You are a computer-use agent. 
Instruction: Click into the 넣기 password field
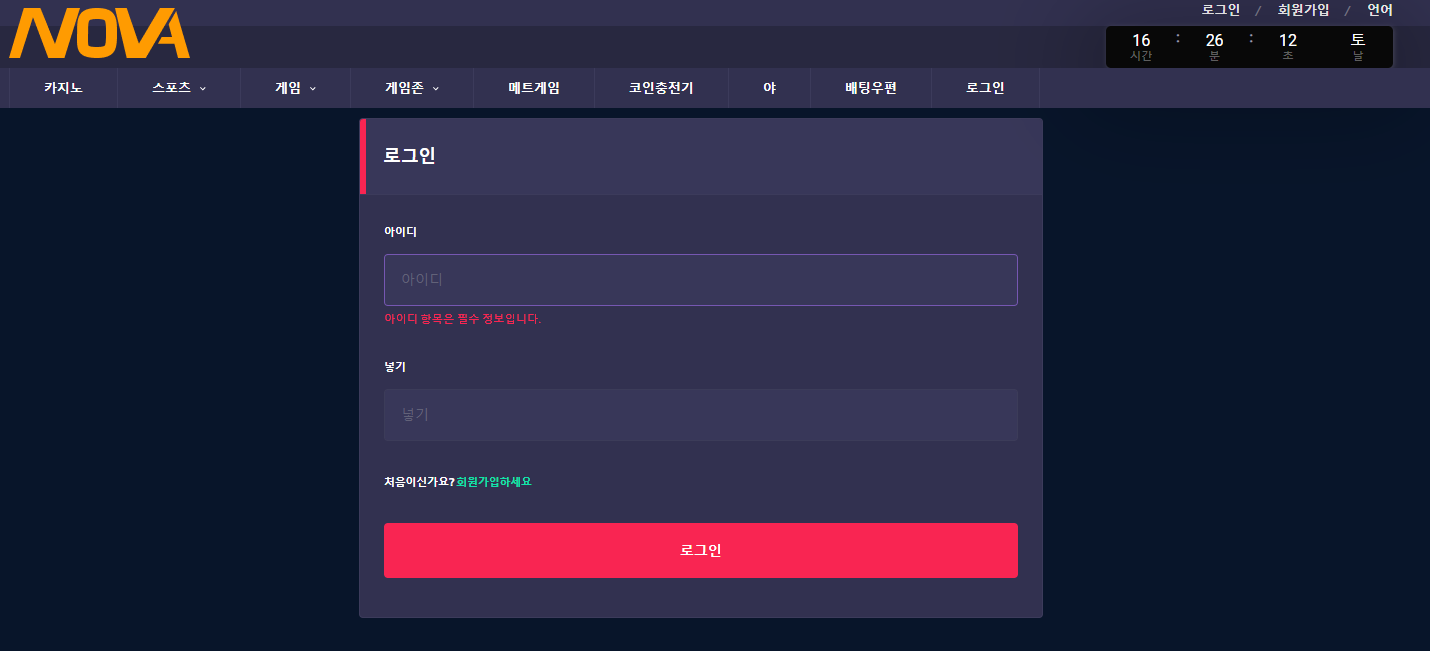tap(700, 415)
